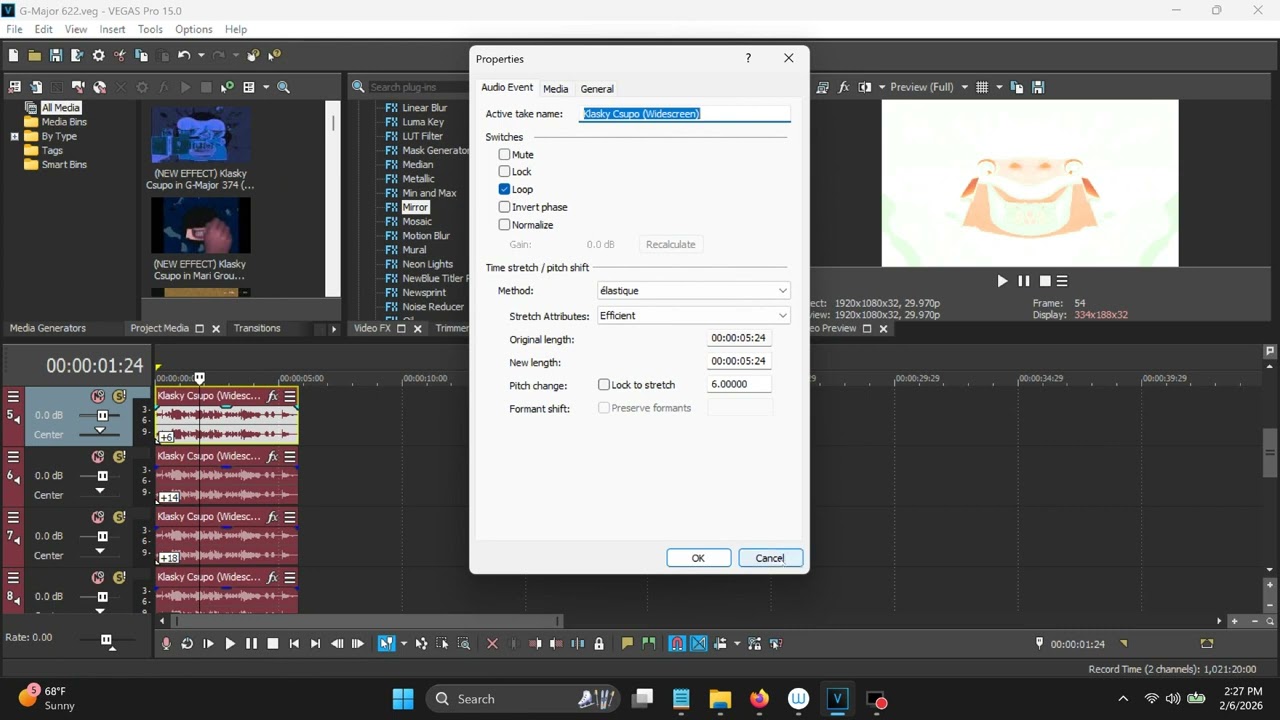The width and height of the screenshot is (1280, 720).
Task: Open project Properties gear icon
Action: coord(98,56)
